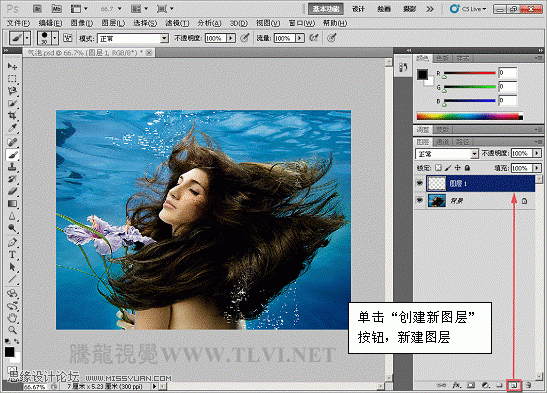Image resolution: width=547 pixels, height=393 pixels.
Task: Click the Create new layer button
Action: point(514,385)
